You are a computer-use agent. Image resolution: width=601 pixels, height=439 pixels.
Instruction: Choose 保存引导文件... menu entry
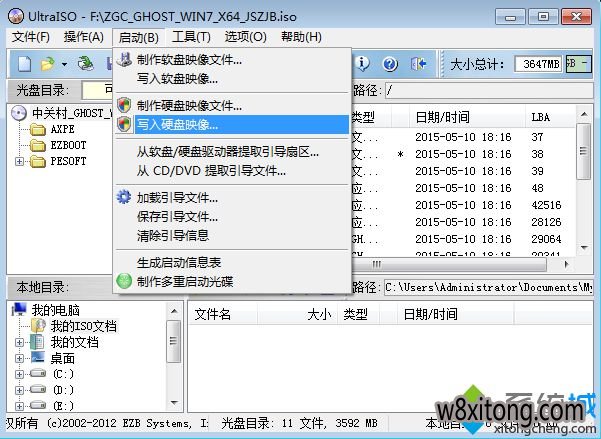click(232, 217)
